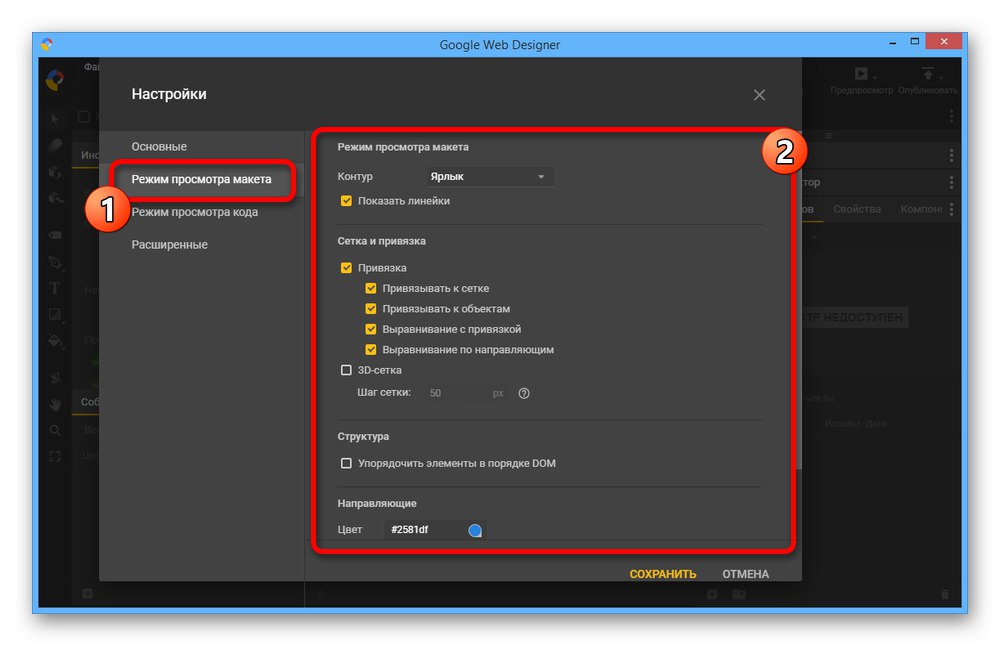
Task: Click the Направляющие section heading
Action: click(x=377, y=503)
